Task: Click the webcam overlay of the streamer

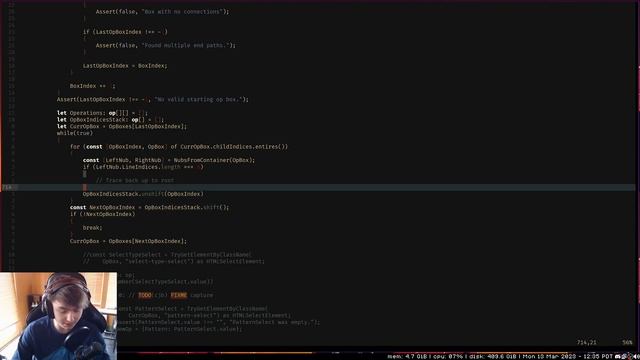Action: tap(58, 316)
